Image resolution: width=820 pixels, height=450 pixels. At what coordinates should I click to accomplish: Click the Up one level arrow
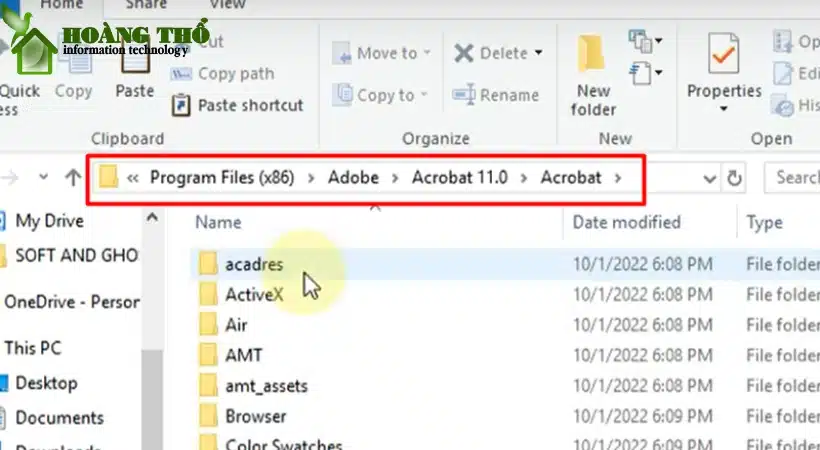(x=73, y=178)
